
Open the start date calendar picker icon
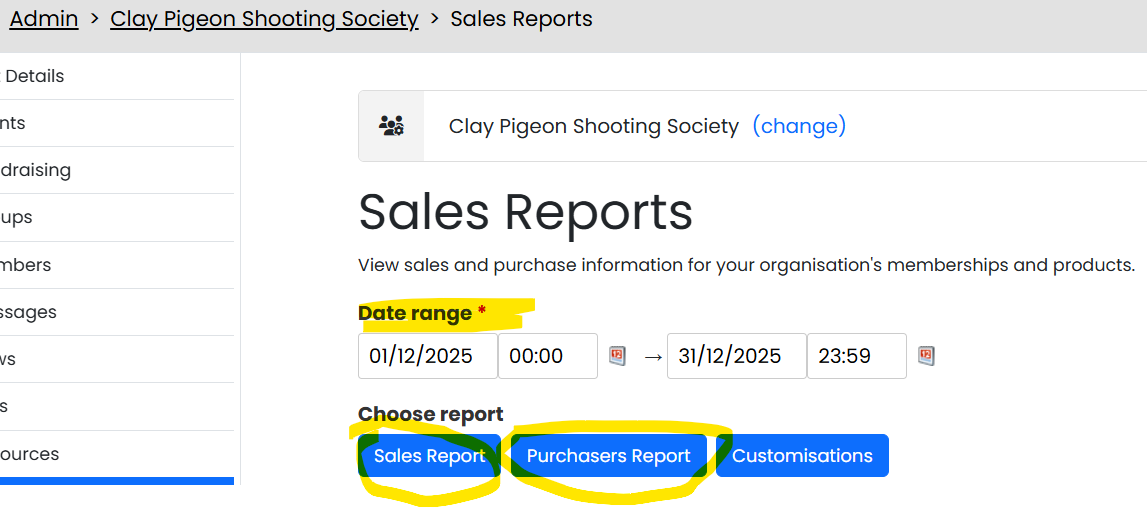(617, 356)
